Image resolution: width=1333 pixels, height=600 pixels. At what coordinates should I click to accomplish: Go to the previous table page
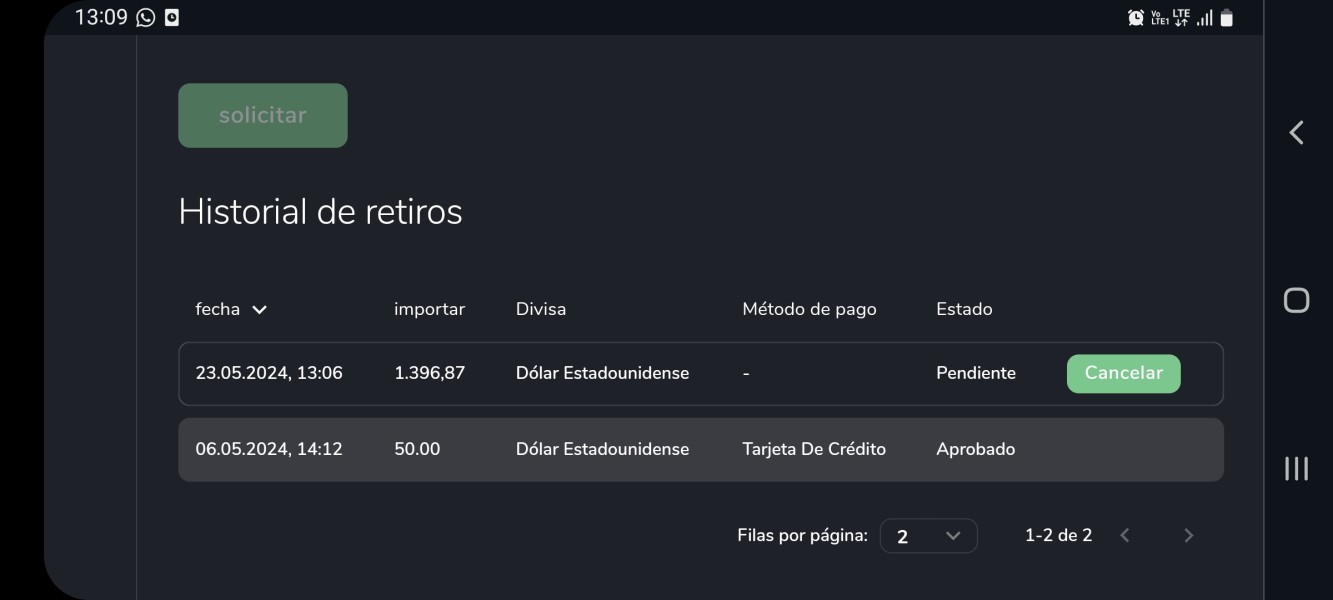[1125, 536]
